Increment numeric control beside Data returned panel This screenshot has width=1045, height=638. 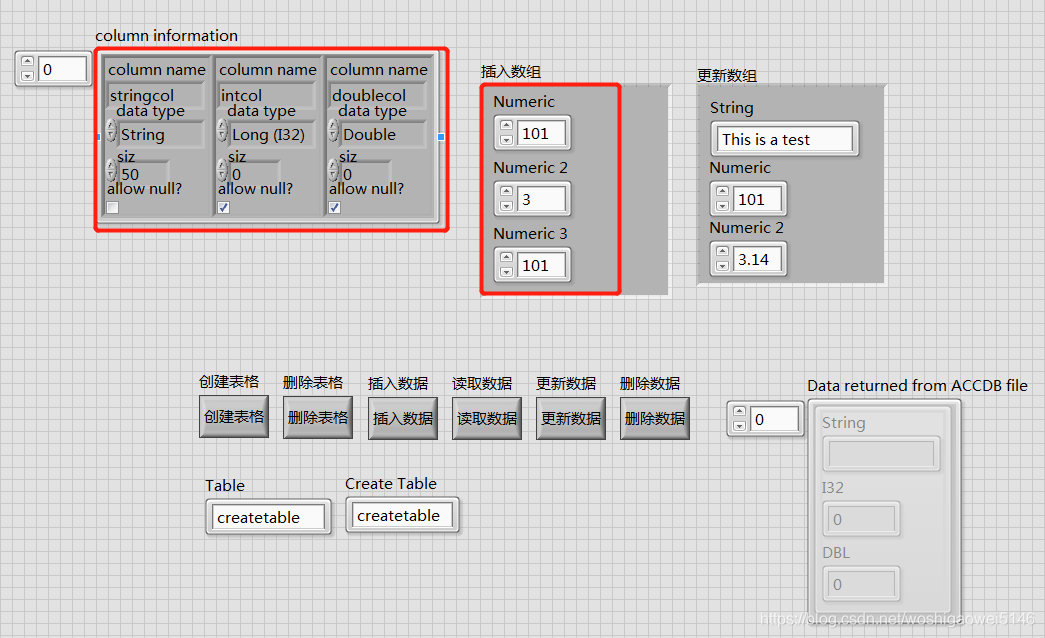point(739,412)
